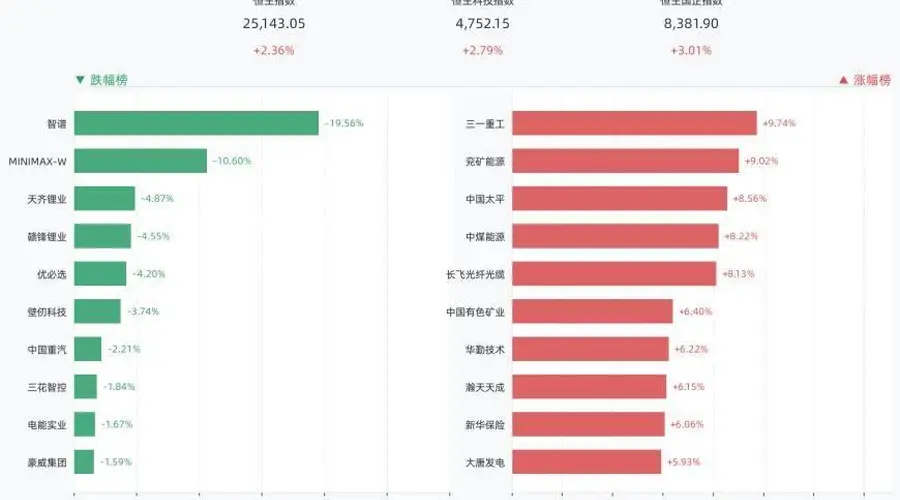Click the 长飞光纤光缆 stock label
The width and height of the screenshot is (900, 500).
[x=475, y=274]
